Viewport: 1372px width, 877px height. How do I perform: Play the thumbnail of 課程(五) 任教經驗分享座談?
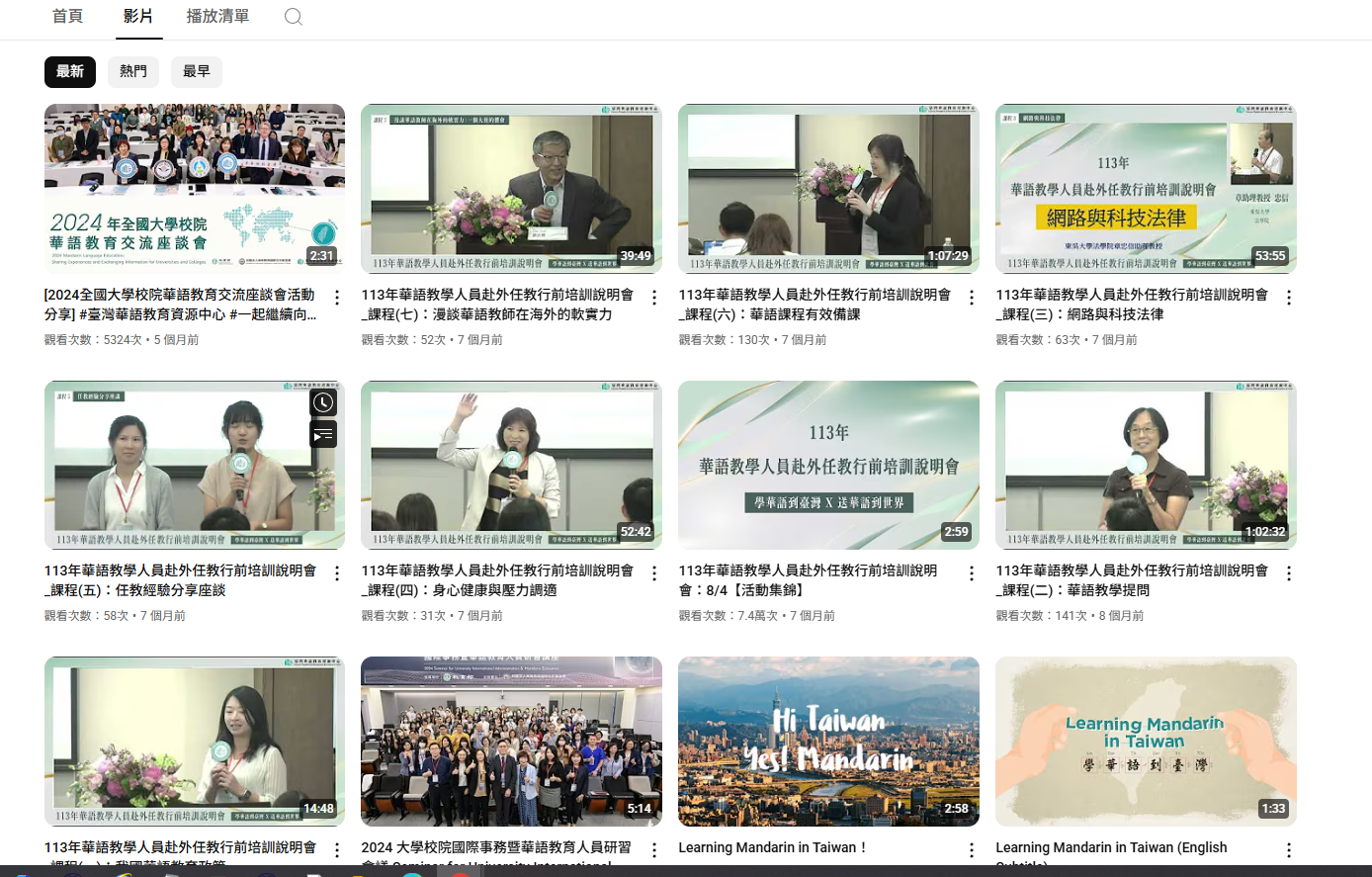point(195,465)
